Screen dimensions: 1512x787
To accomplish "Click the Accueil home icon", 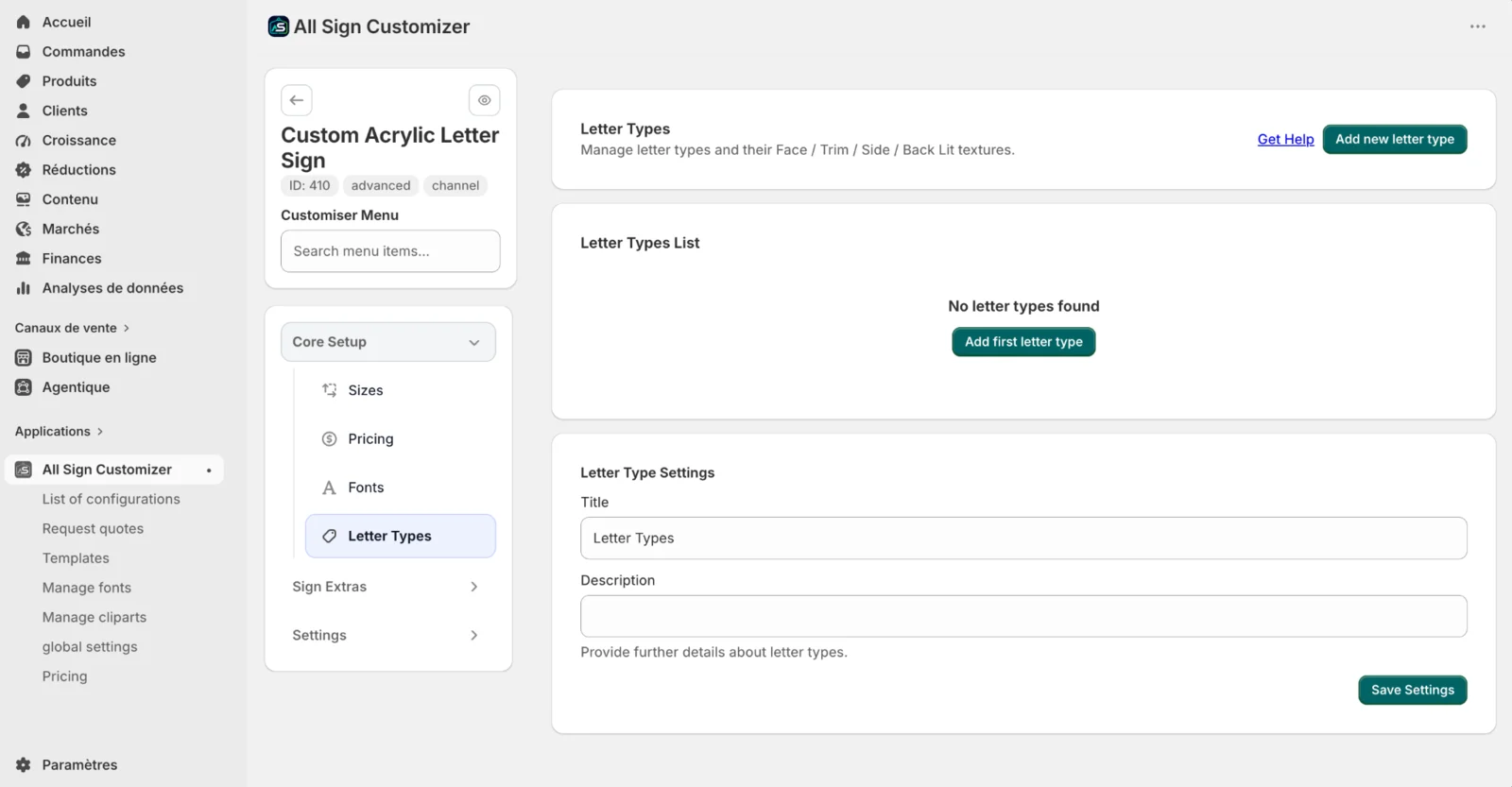I will pyautogui.click(x=24, y=22).
